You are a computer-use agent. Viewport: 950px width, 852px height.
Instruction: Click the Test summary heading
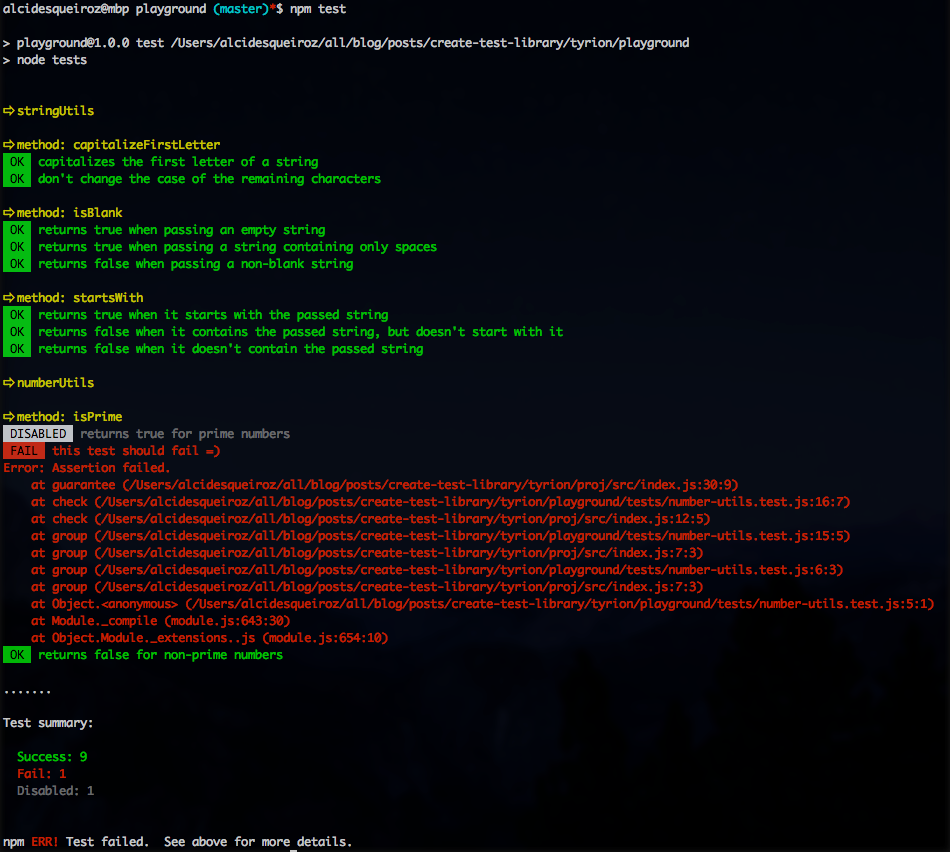coord(48,722)
